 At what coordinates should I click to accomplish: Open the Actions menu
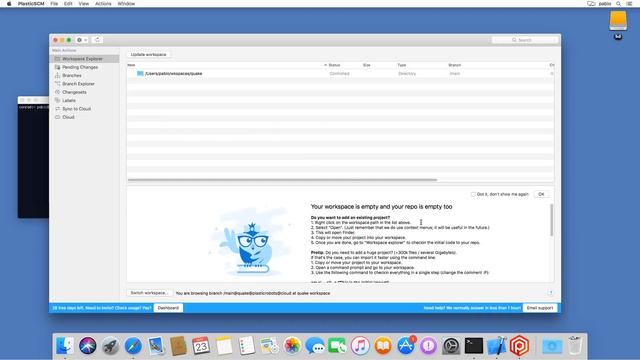coord(103,4)
